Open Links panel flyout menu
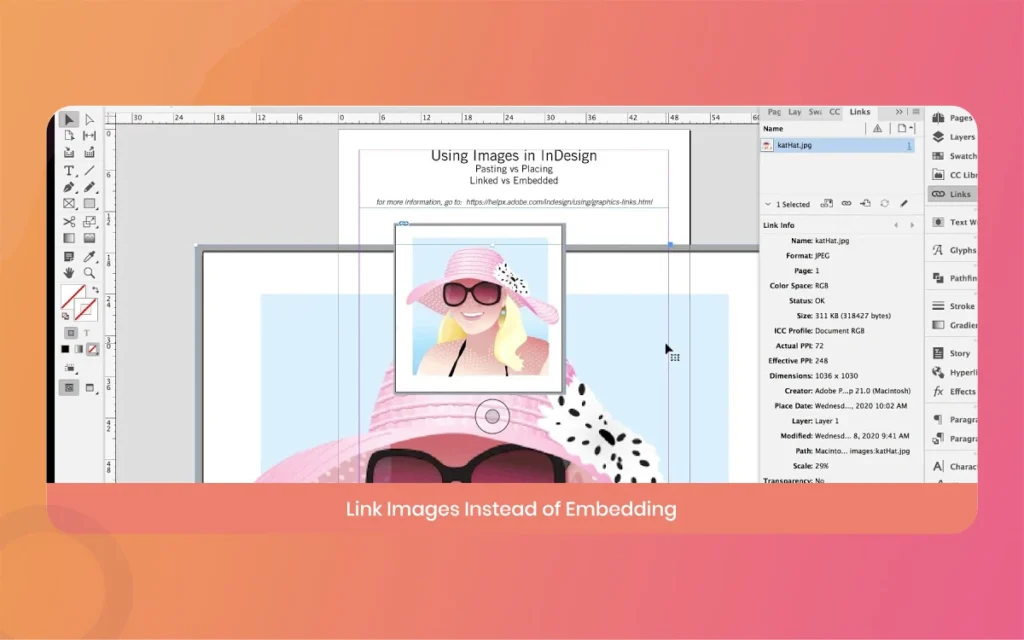 [916, 112]
